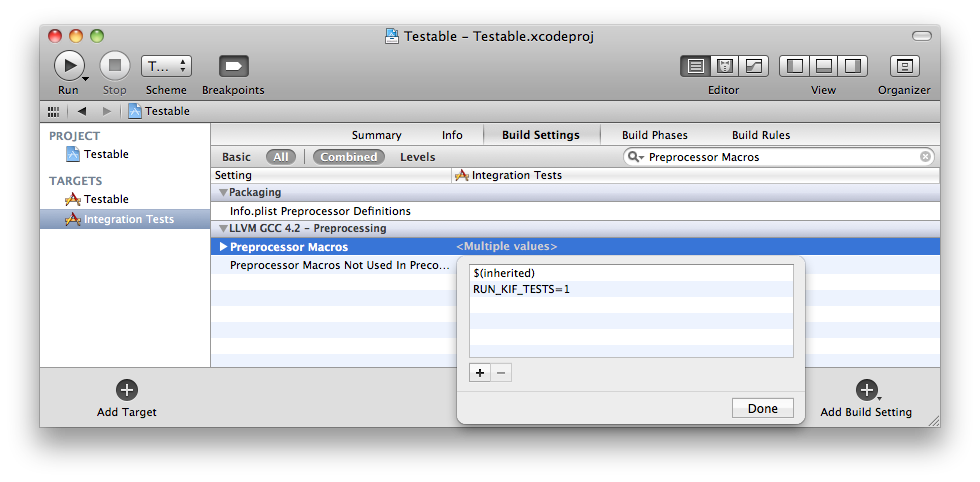Click the Stop button
The image size is (980, 482).
115,66
